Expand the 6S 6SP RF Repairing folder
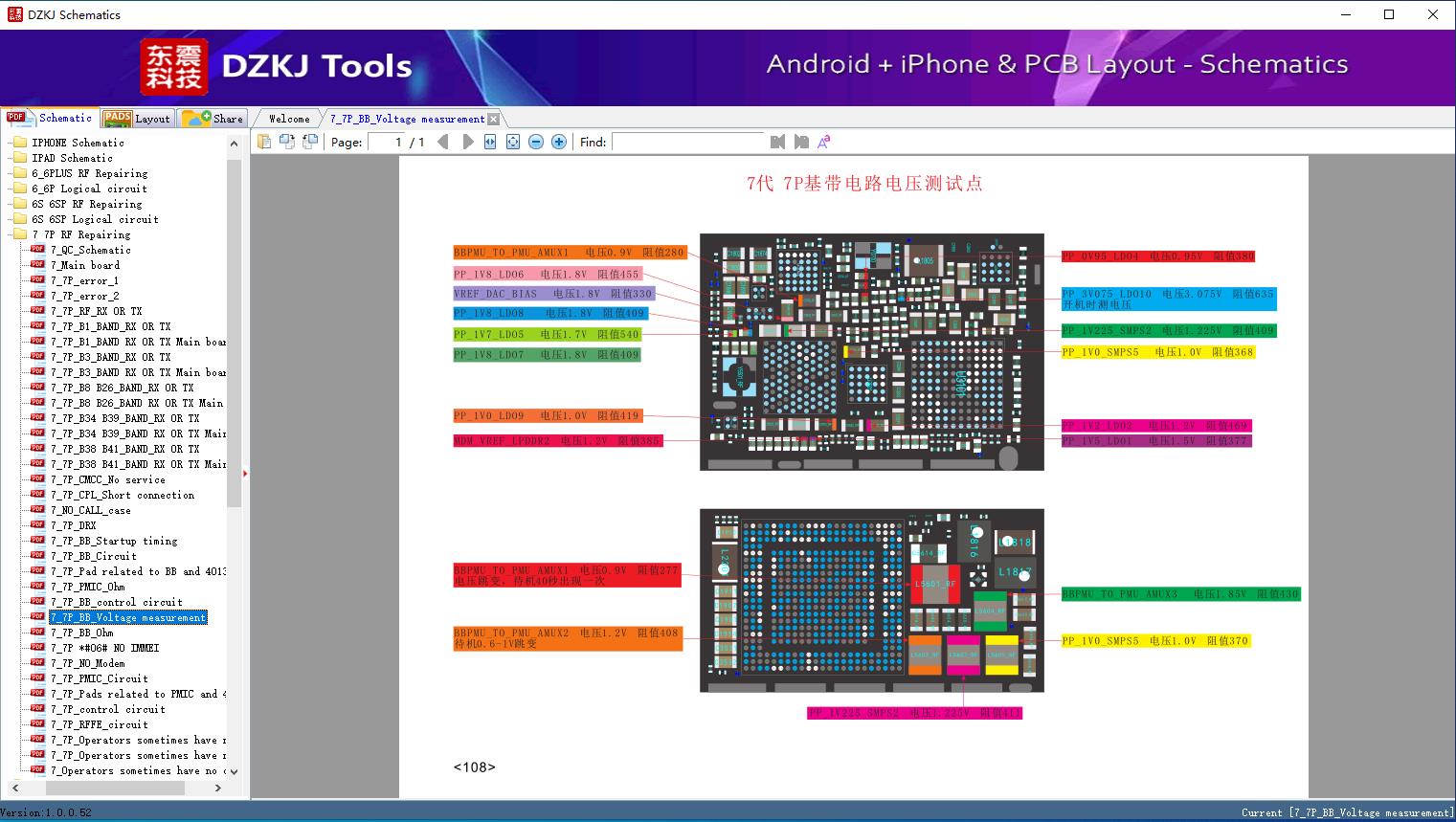The width and height of the screenshot is (1456, 822). click(86, 204)
